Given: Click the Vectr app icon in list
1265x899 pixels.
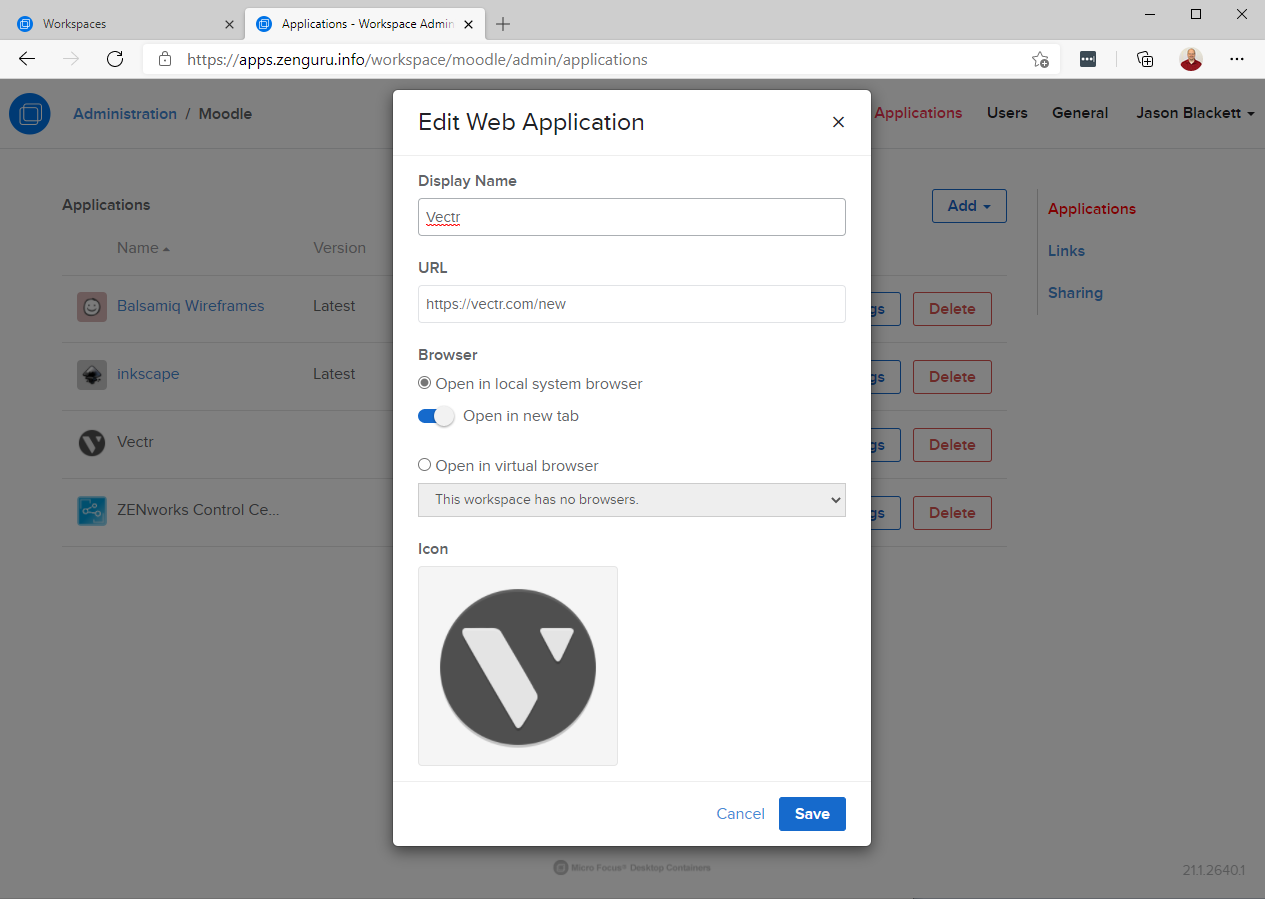Looking at the screenshot, I should (92, 443).
